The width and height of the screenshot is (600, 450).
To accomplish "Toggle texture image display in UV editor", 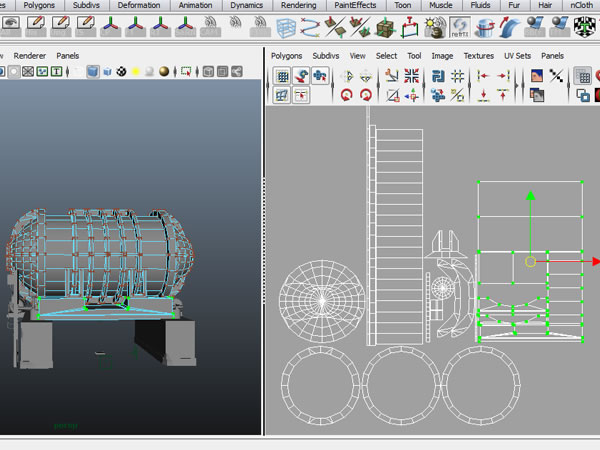I will 537,76.
